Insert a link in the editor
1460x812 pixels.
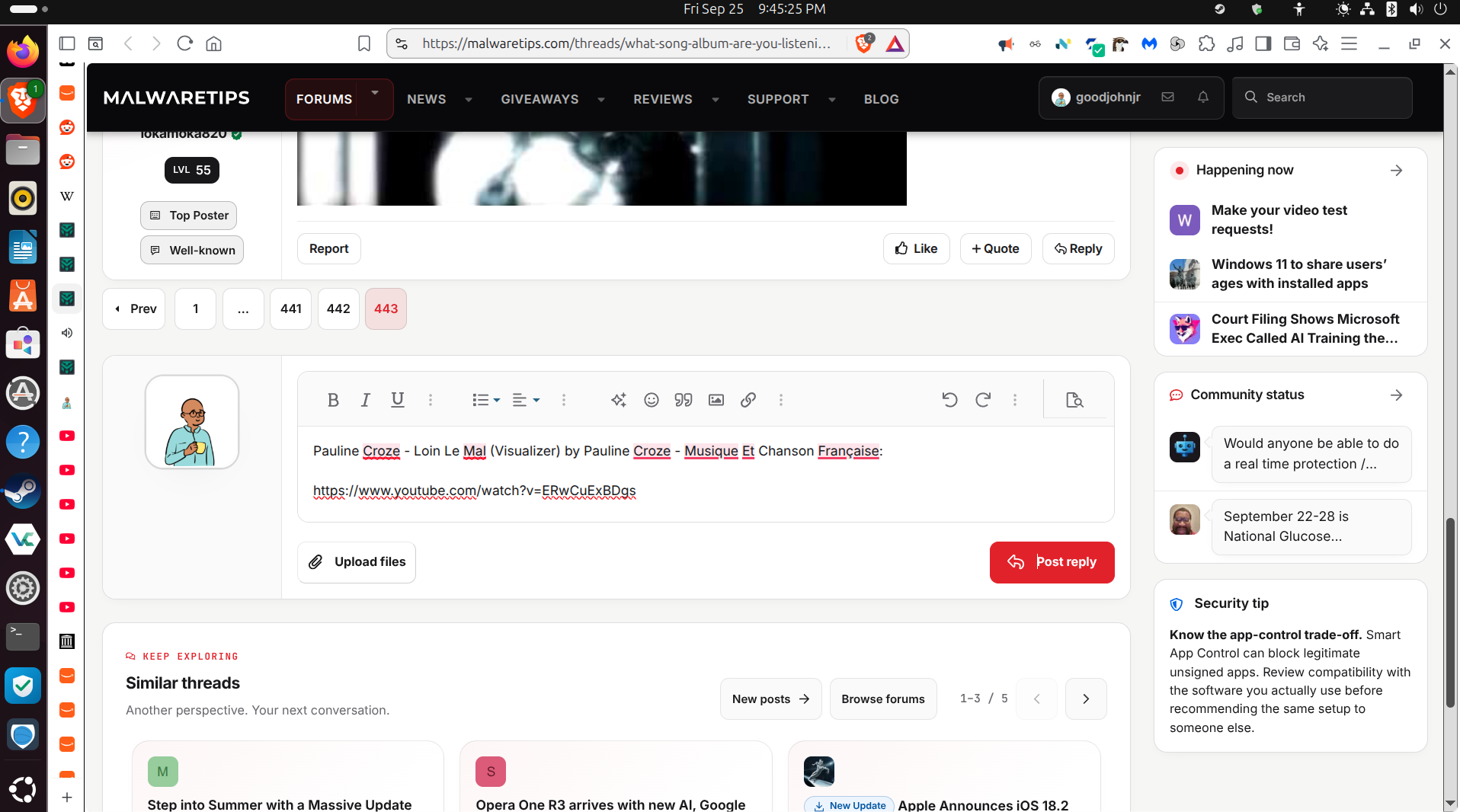748,400
